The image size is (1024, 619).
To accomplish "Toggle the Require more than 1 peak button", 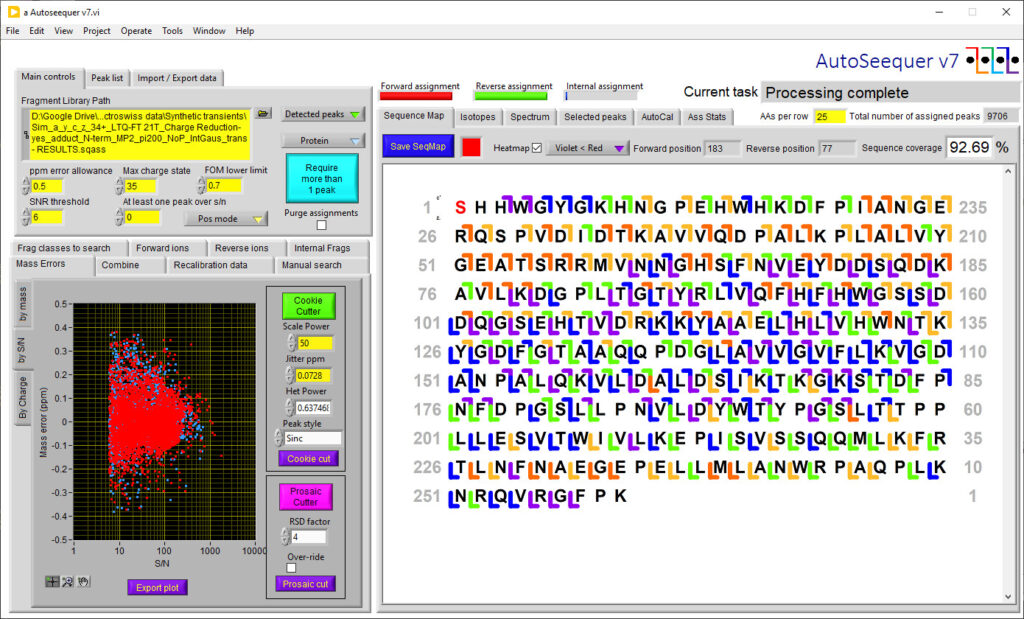I will coord(322,178).
